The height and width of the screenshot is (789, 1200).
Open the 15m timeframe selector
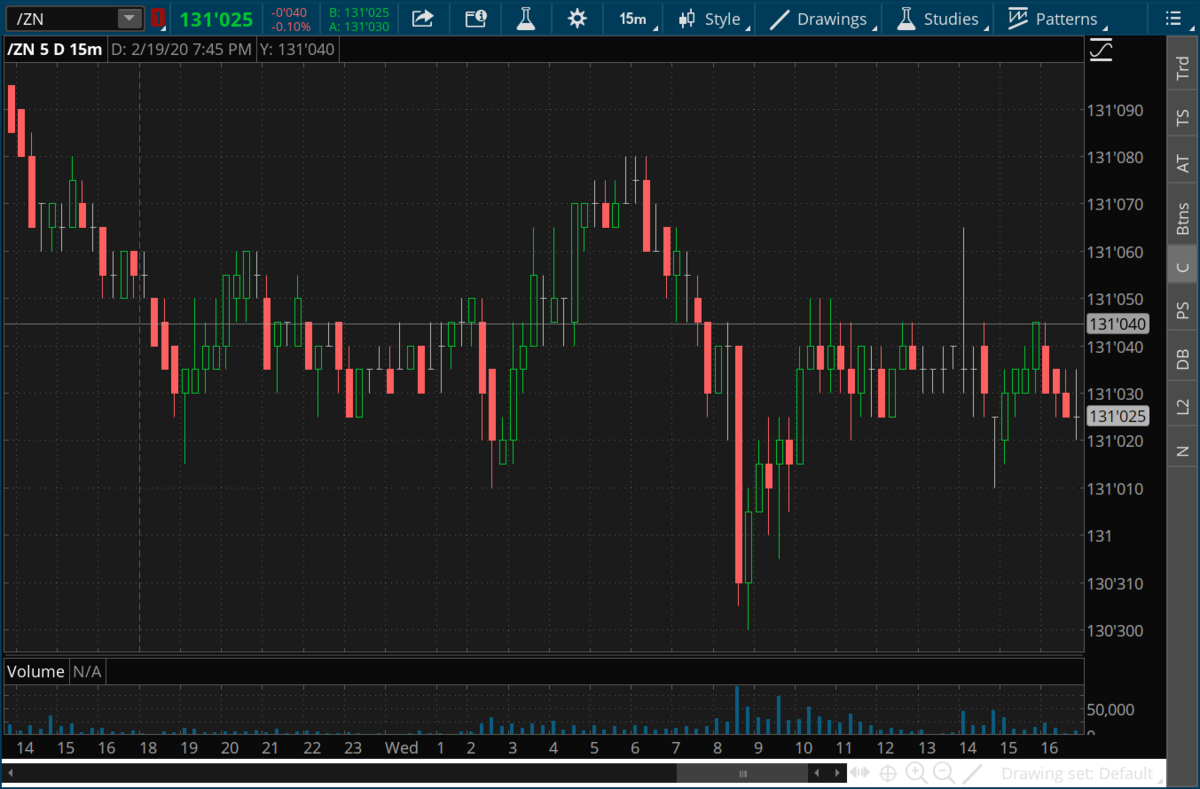click(x=632, y=18)
